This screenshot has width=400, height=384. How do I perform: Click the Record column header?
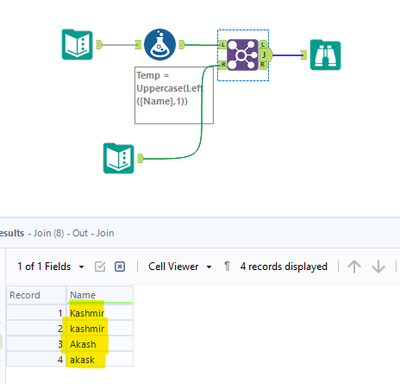click(36, 295)
